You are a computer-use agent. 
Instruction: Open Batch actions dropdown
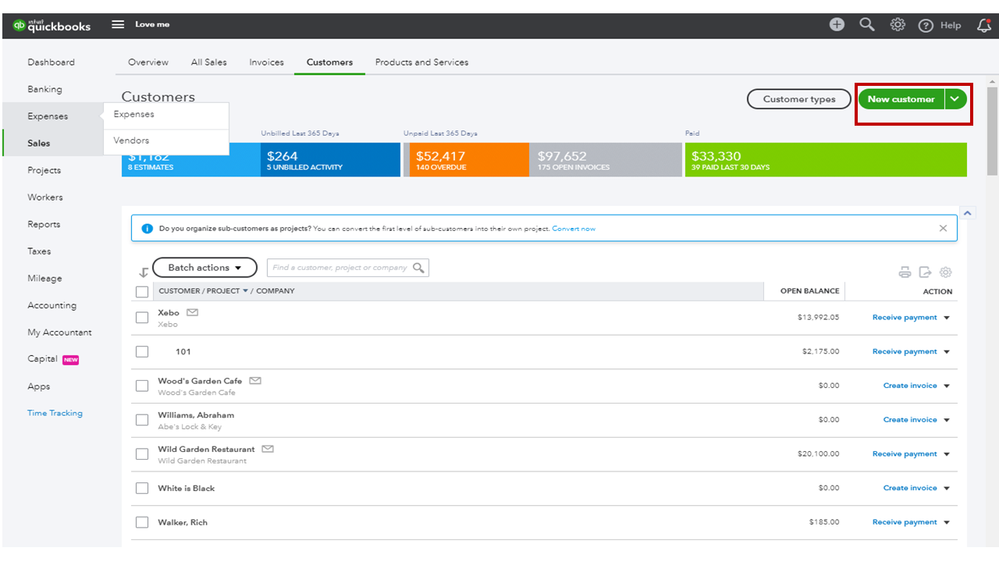205,268
